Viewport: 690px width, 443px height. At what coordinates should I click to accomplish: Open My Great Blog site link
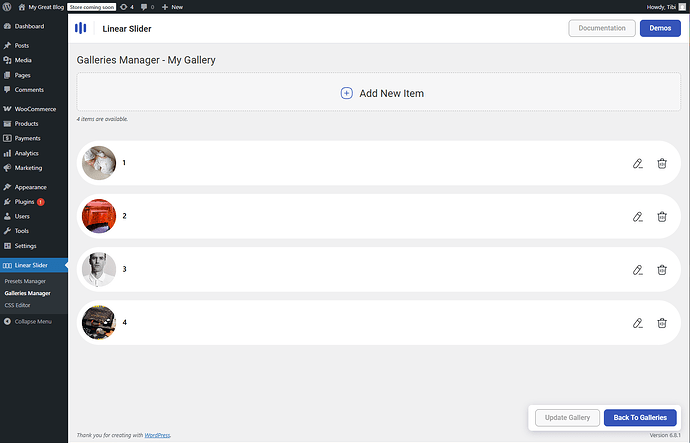[41, 7]
